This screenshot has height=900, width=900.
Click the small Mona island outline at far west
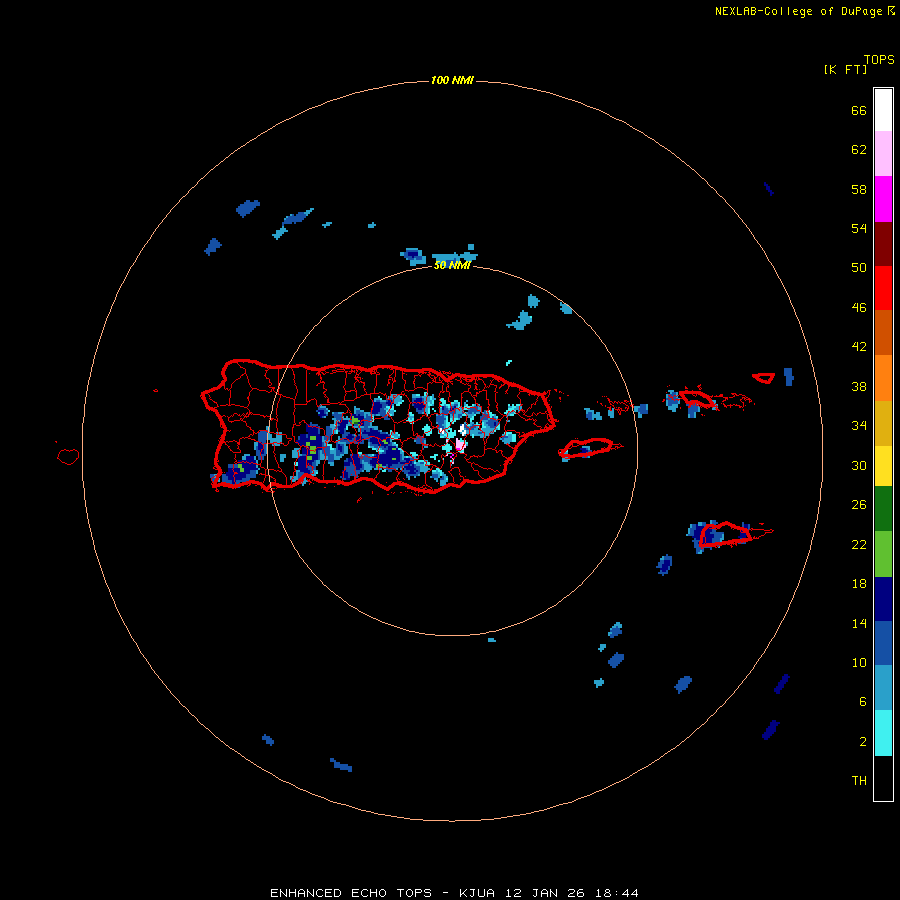click(x=68, y=456)
